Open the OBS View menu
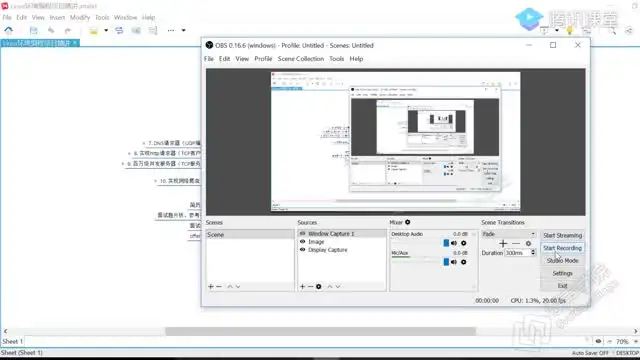The image size is (640, 360). 242,59
